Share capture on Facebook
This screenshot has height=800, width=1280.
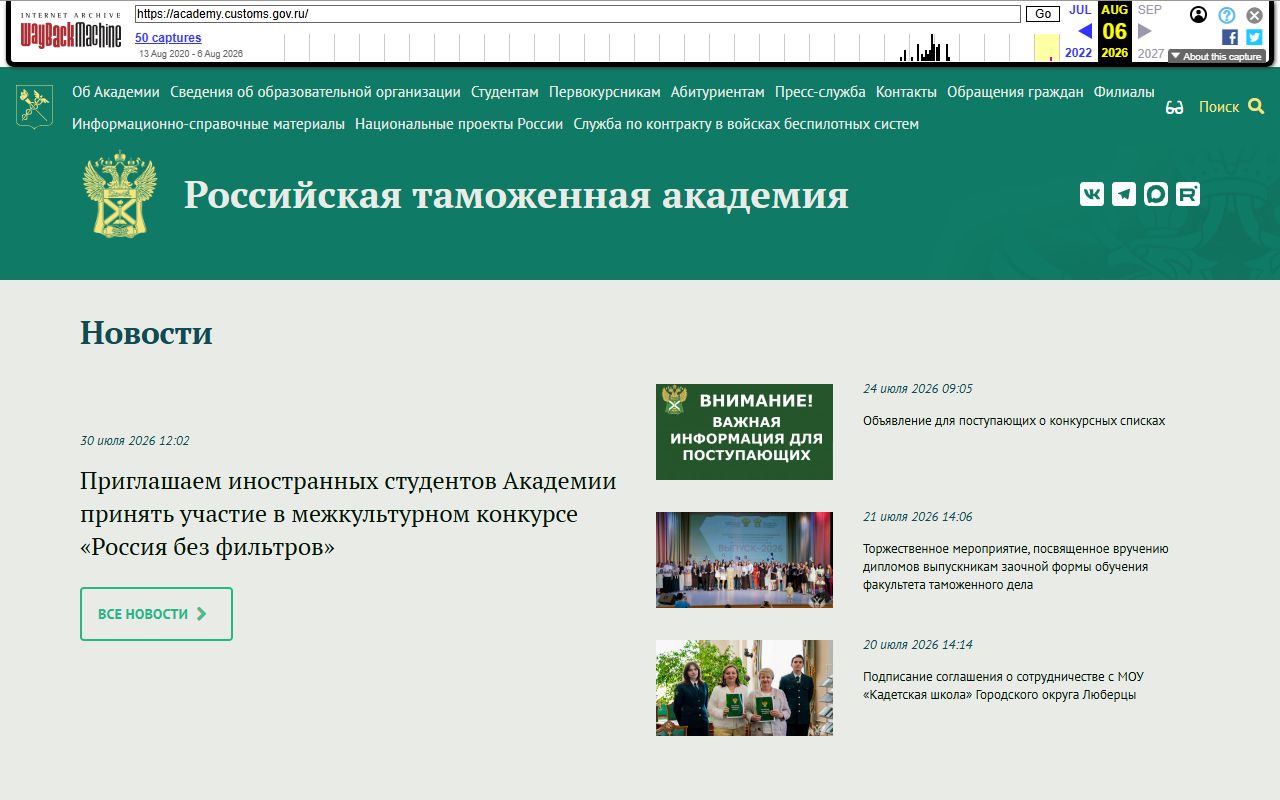[x=1230, y=37]
